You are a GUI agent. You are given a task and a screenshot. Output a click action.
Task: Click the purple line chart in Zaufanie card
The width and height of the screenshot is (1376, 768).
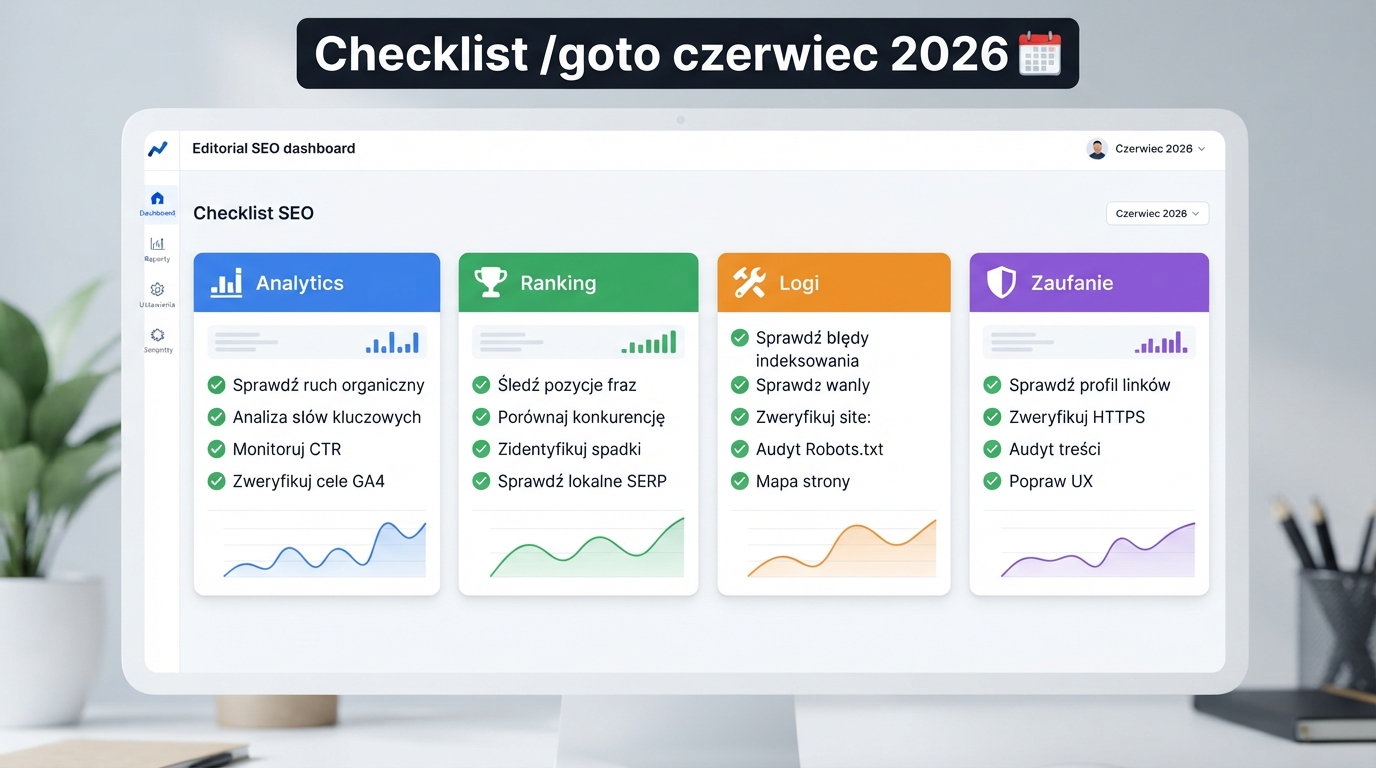pyautogui.click(x=1097, y=548)
